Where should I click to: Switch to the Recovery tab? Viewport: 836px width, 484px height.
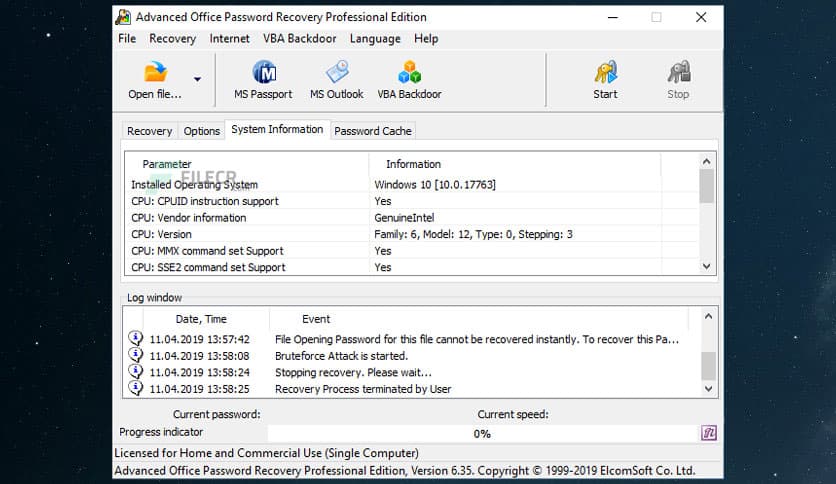click(149, 131)
